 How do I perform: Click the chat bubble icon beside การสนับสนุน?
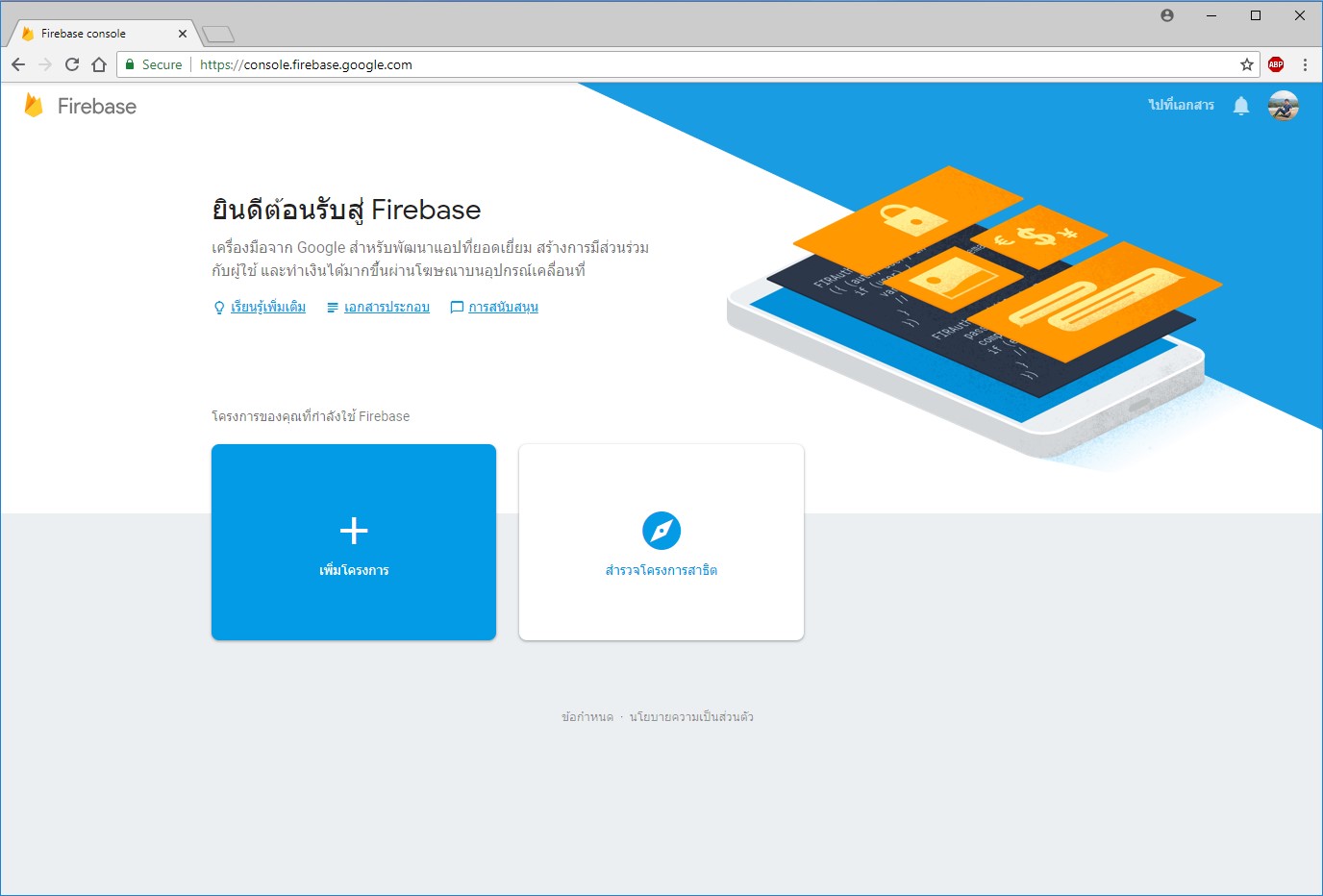(x=456, y=307)
